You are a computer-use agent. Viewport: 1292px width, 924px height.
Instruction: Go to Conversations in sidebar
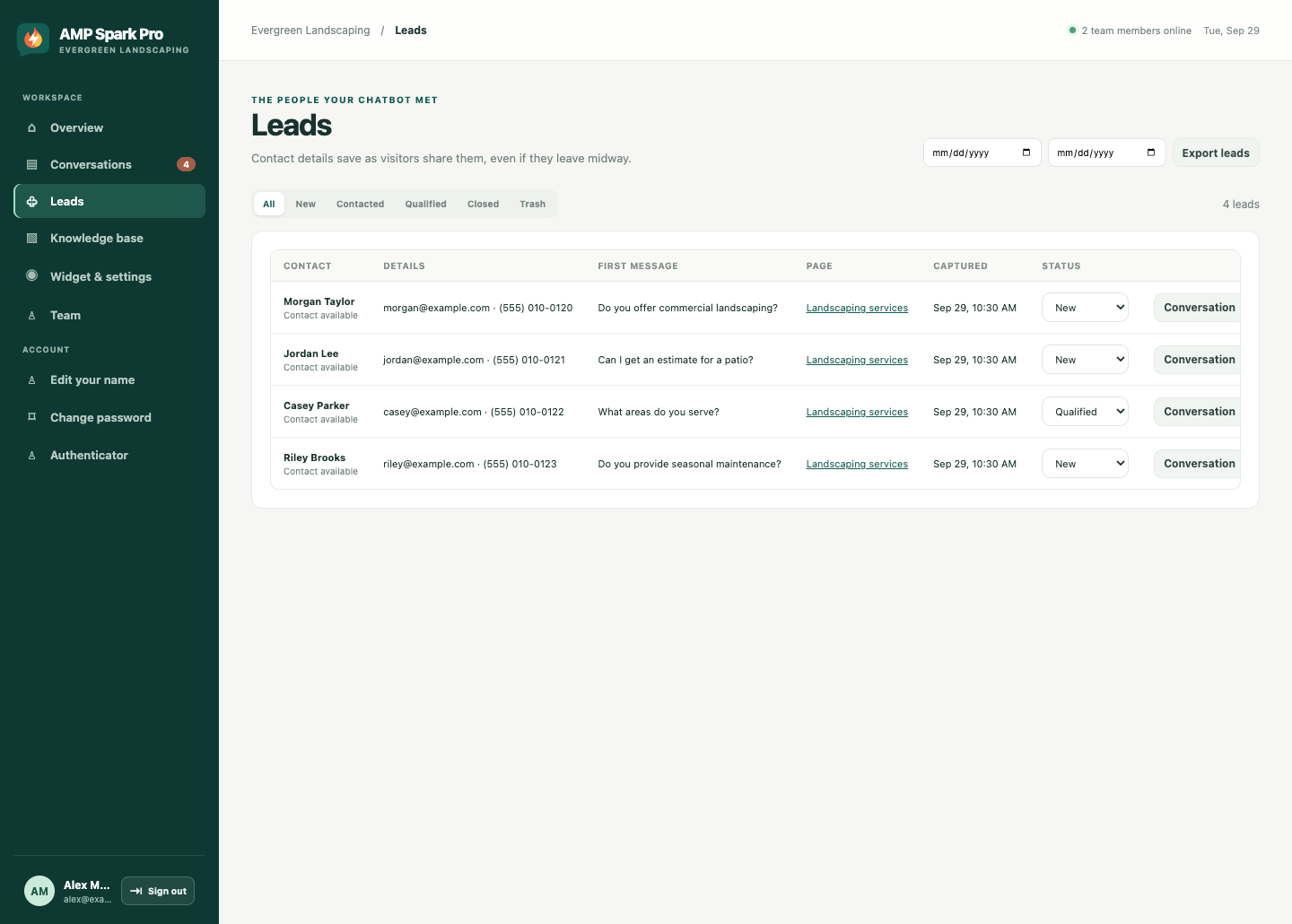[109, 165]
